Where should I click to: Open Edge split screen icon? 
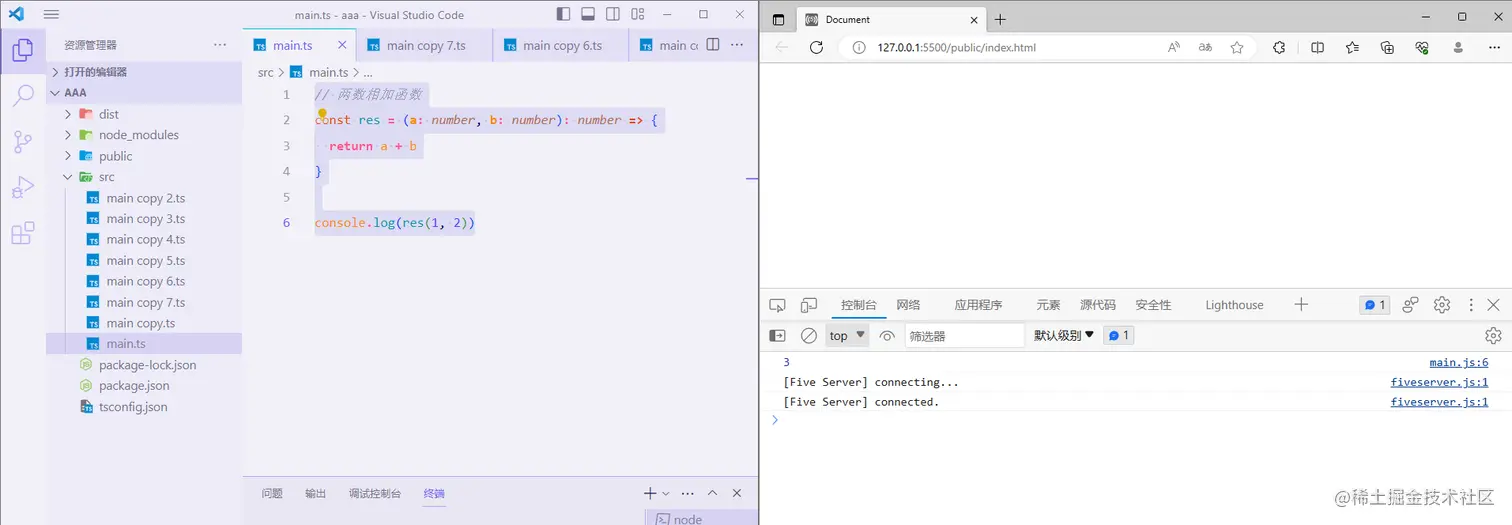click(1318, 47)
